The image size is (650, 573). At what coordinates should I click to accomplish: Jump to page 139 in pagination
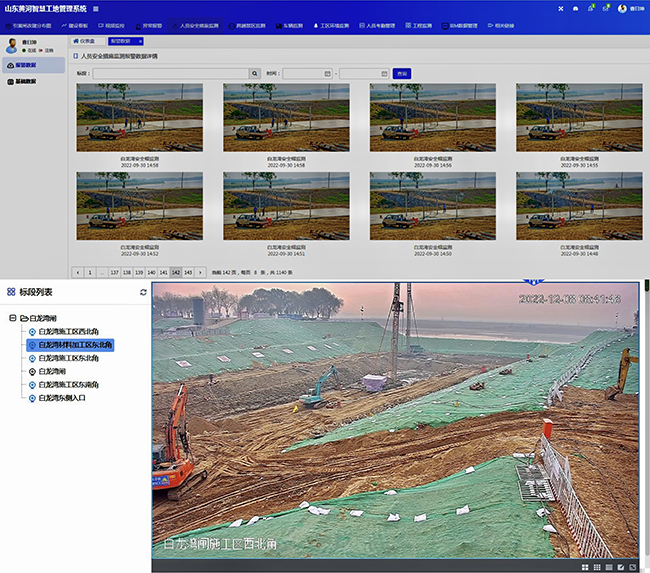[x=139, y=272]
